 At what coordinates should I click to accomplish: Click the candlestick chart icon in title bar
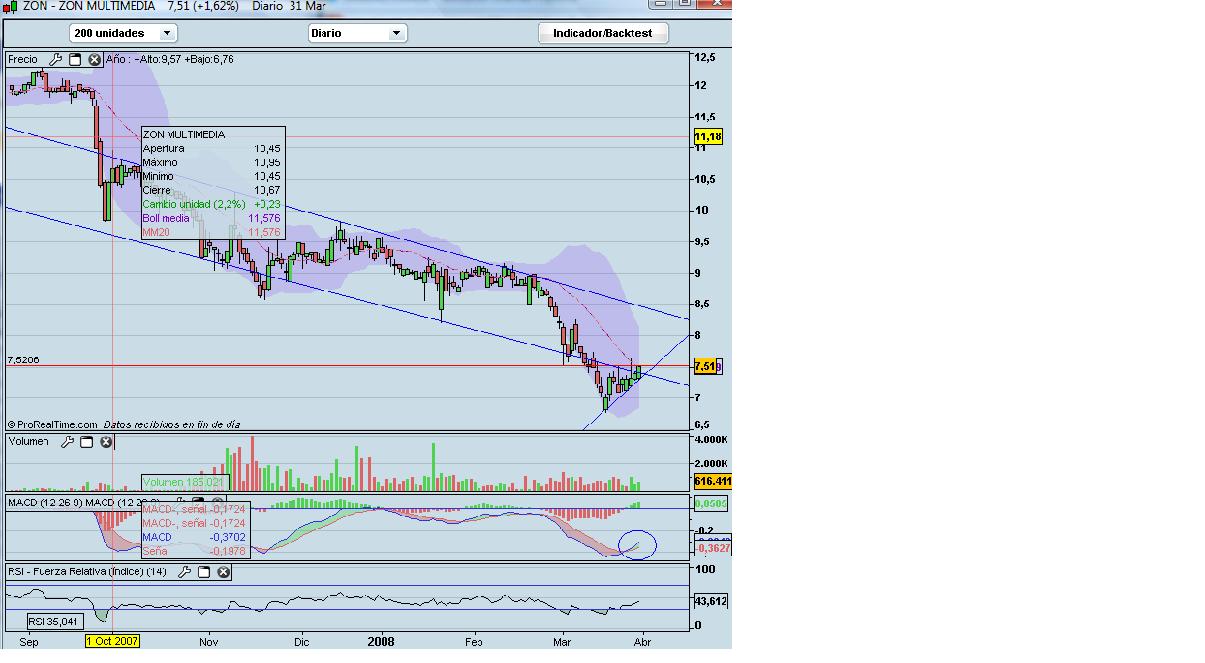coord(10,6)
